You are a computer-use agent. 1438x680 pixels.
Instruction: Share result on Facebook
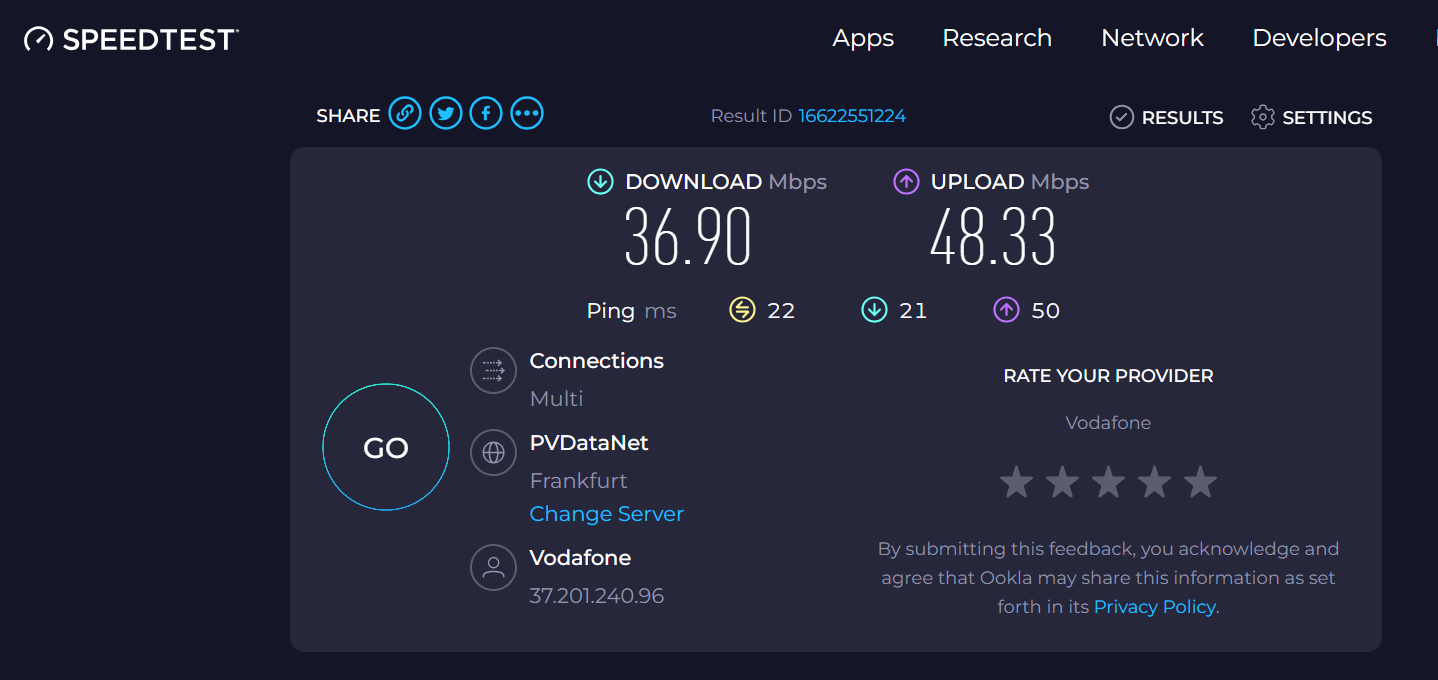click(486, 114)
